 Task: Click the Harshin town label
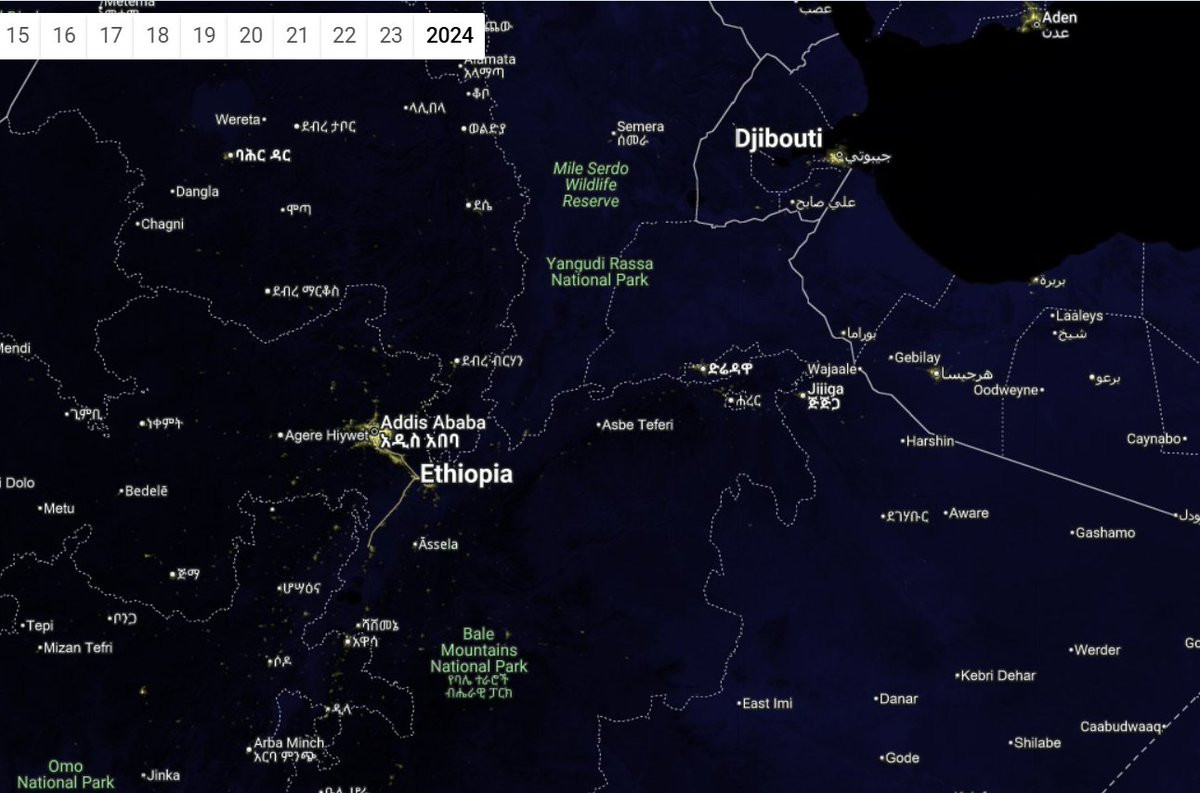pyautogui.click(x=930, y=441)
